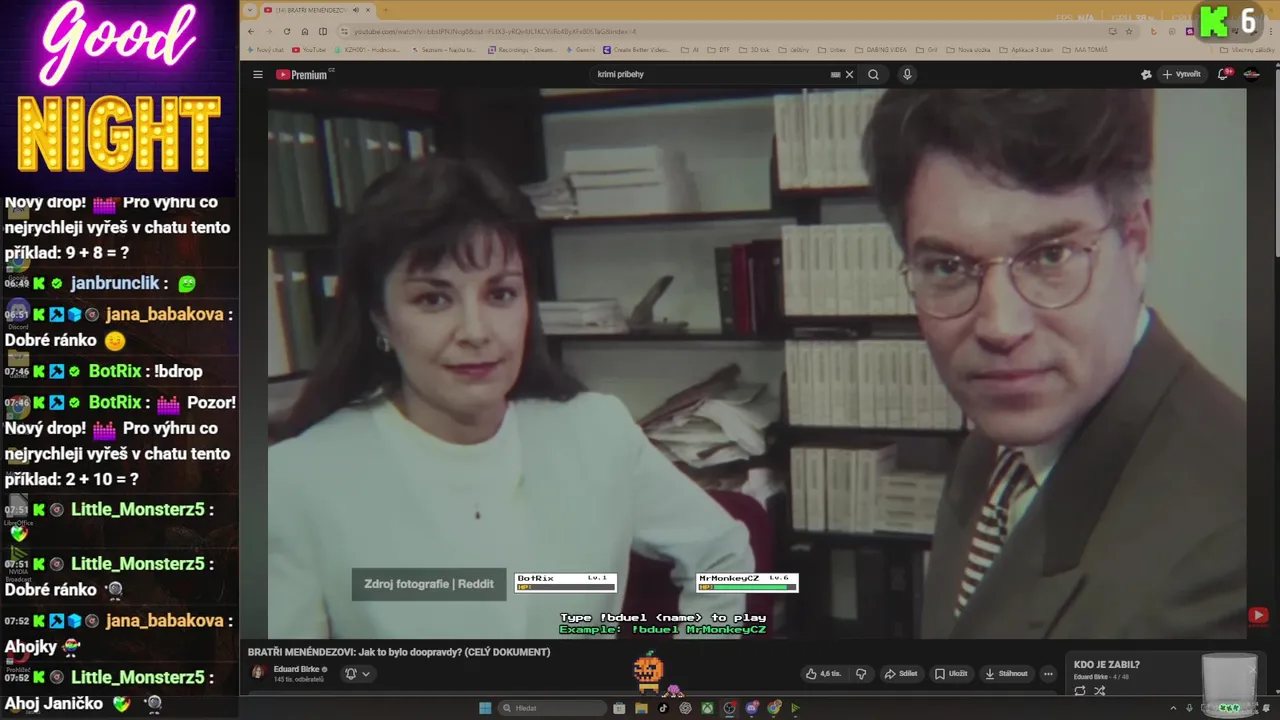Screen dimensions: 1280x720
Task: Start voice search with the microphone
Action: tap(907, 74)
